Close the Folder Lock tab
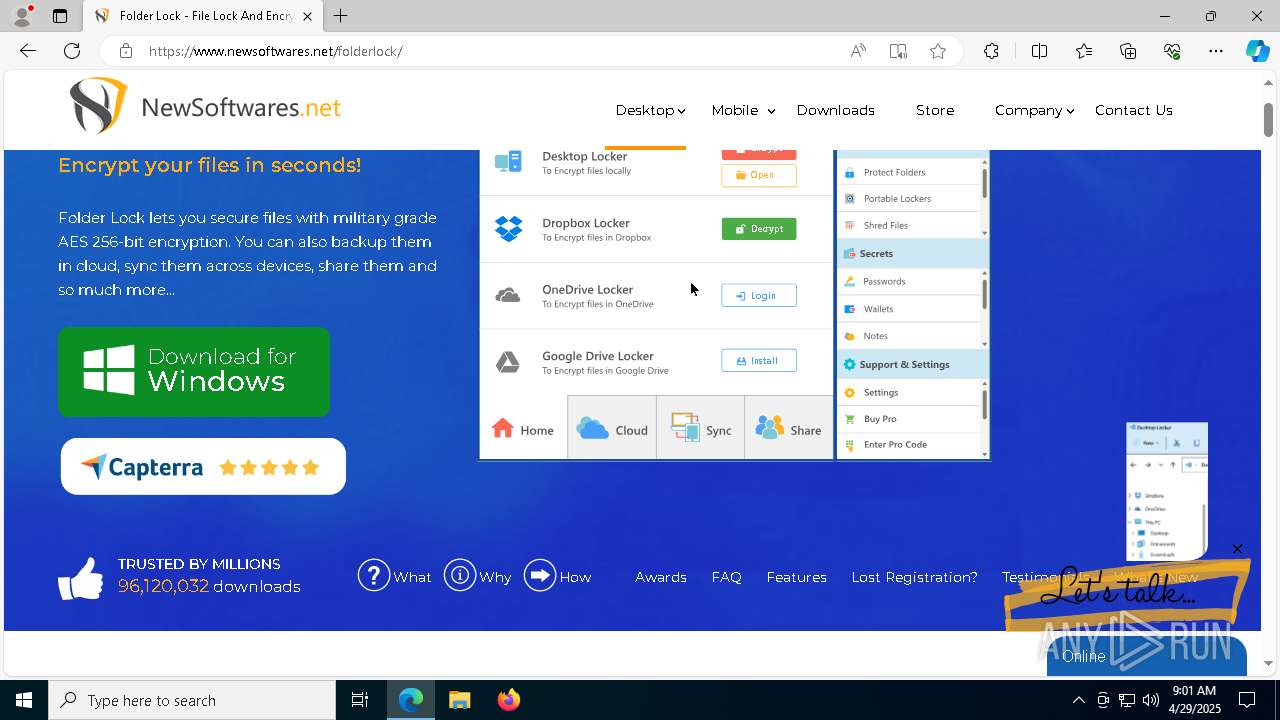This screenshot has height=720, width=1280. 307,16
